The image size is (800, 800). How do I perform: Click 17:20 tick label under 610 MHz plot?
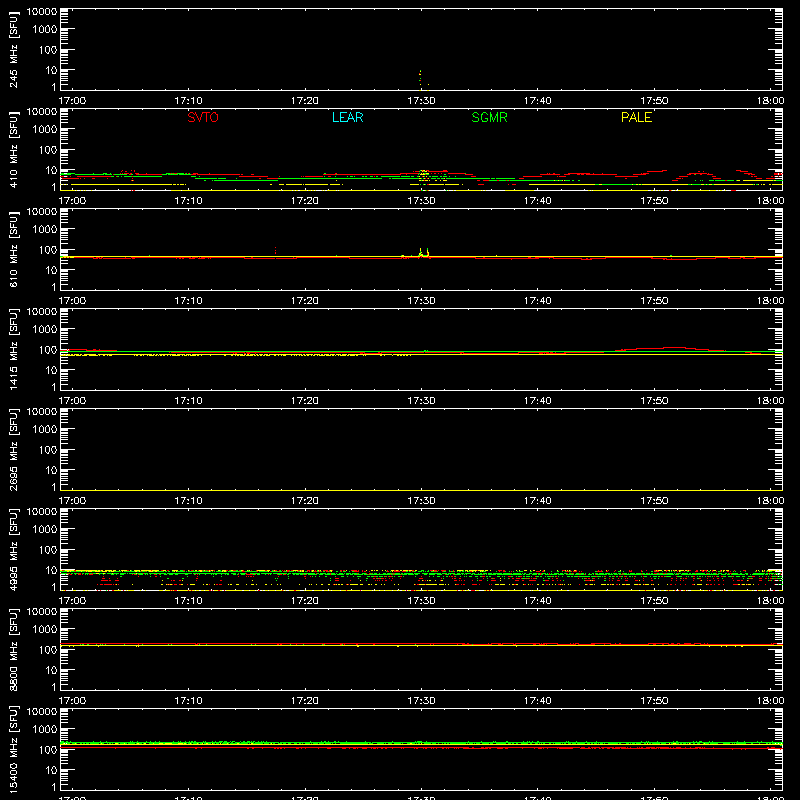tap(305, 301)
